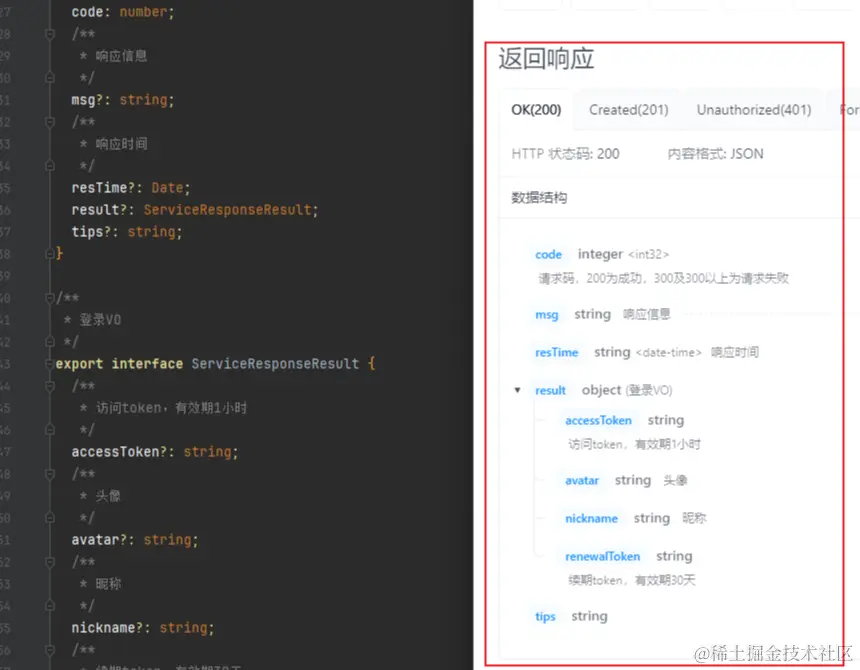Click the 响应信息 comment in editor
Viewport: 860px width, 670px height.
(121, 56)
